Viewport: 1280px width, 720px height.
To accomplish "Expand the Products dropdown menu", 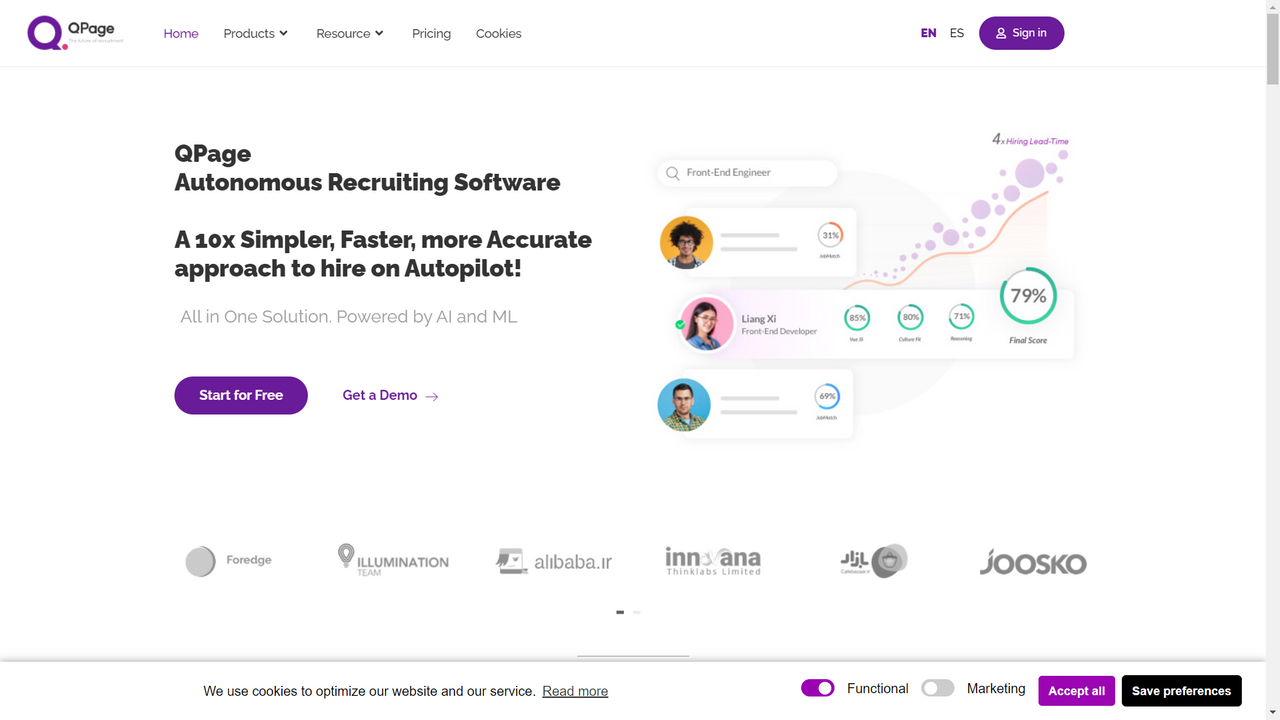I will pyautogui.click(x=256, y=33).
